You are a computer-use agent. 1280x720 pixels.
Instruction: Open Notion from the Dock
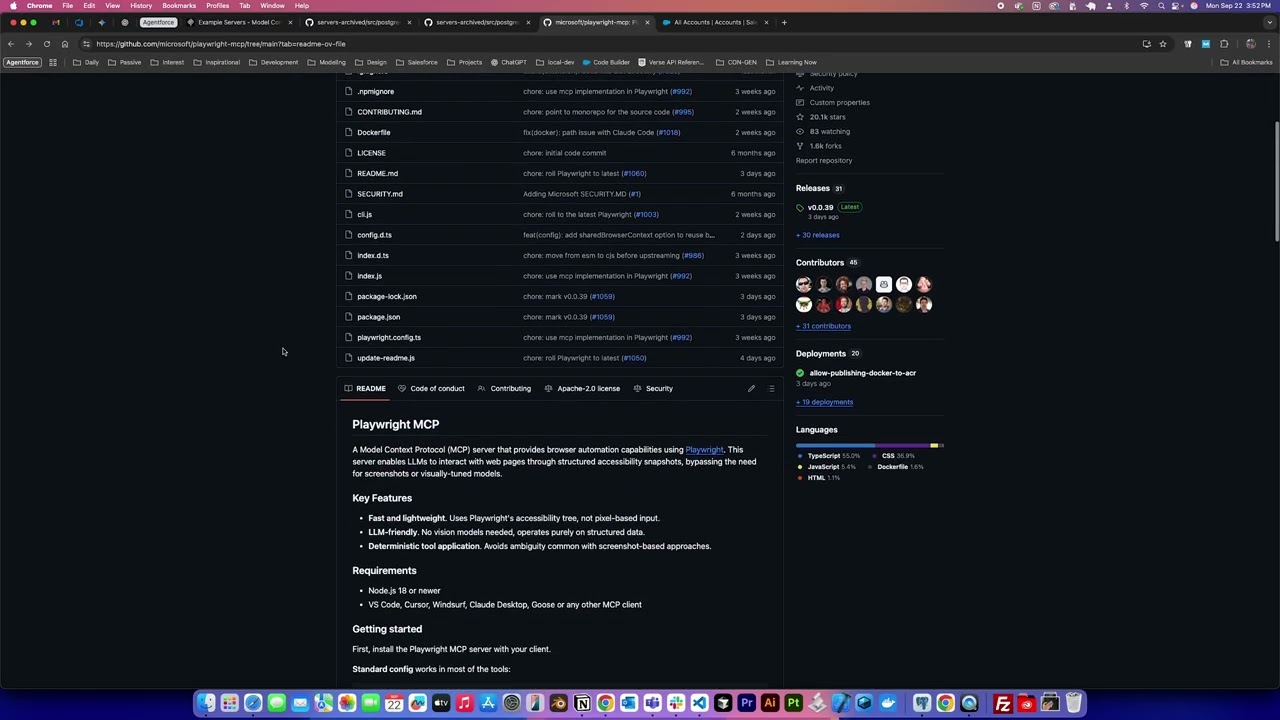pos(582,703)
